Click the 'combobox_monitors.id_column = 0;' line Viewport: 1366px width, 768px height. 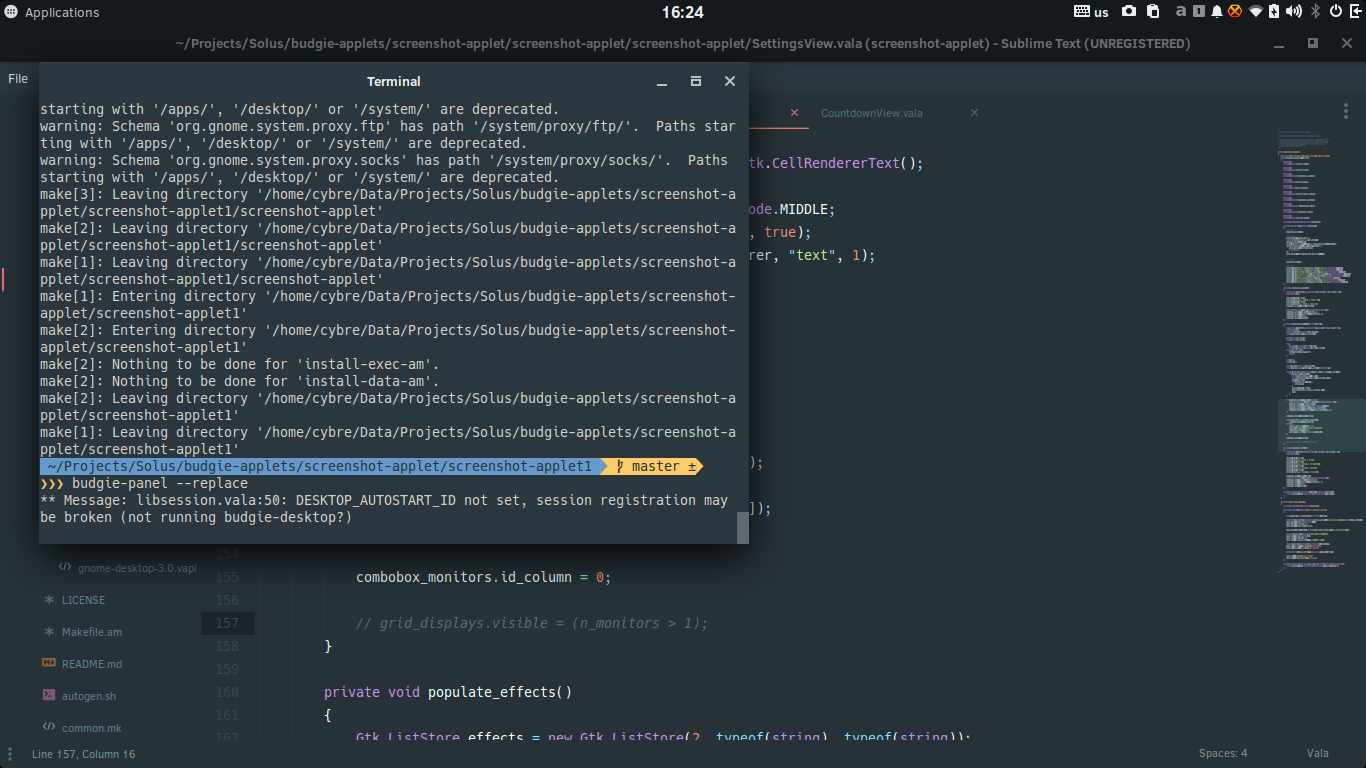483,578
